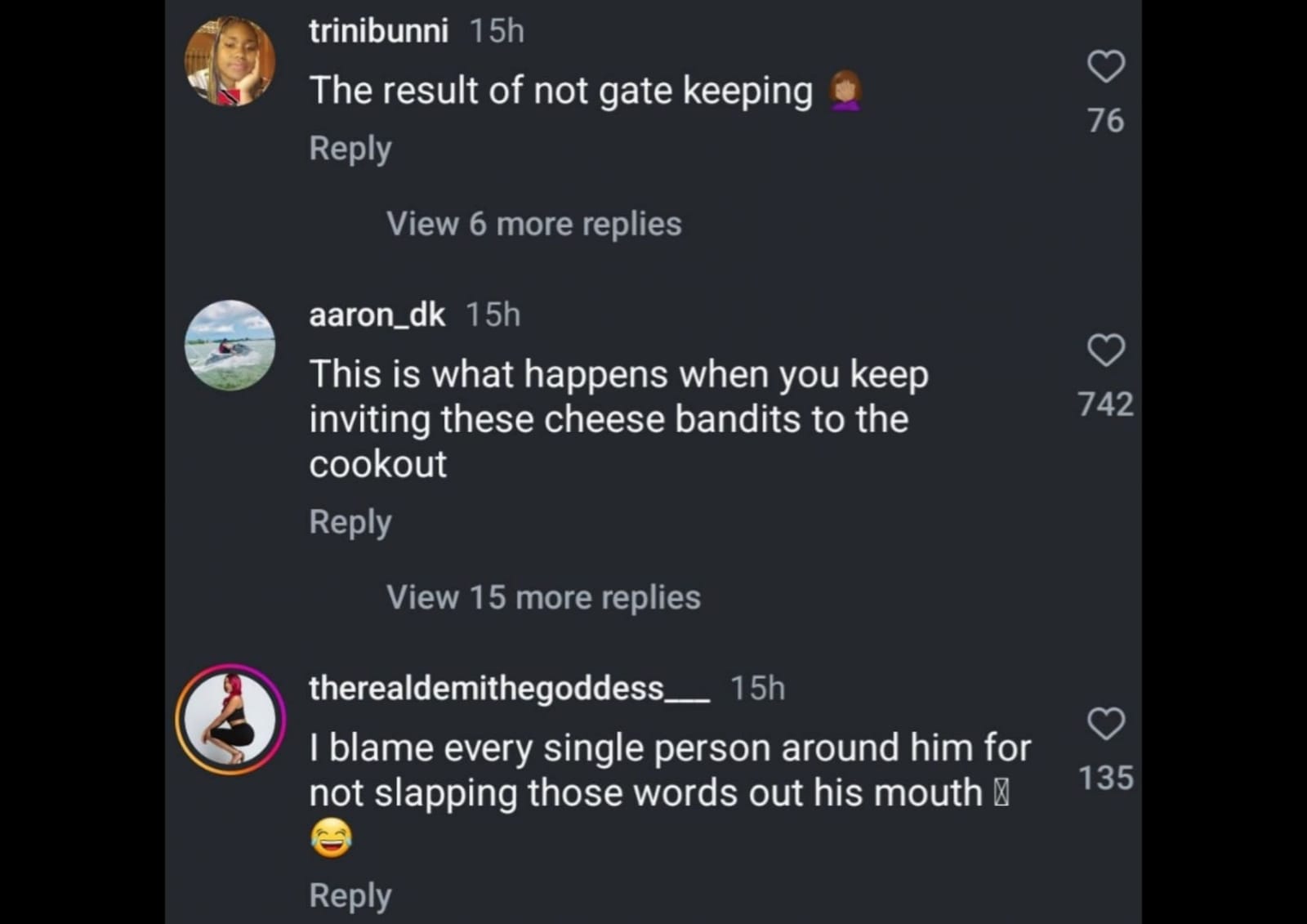Reply to trinibunni's comment
This screenshot has width=1307, height=924.
tap(350, 149)
